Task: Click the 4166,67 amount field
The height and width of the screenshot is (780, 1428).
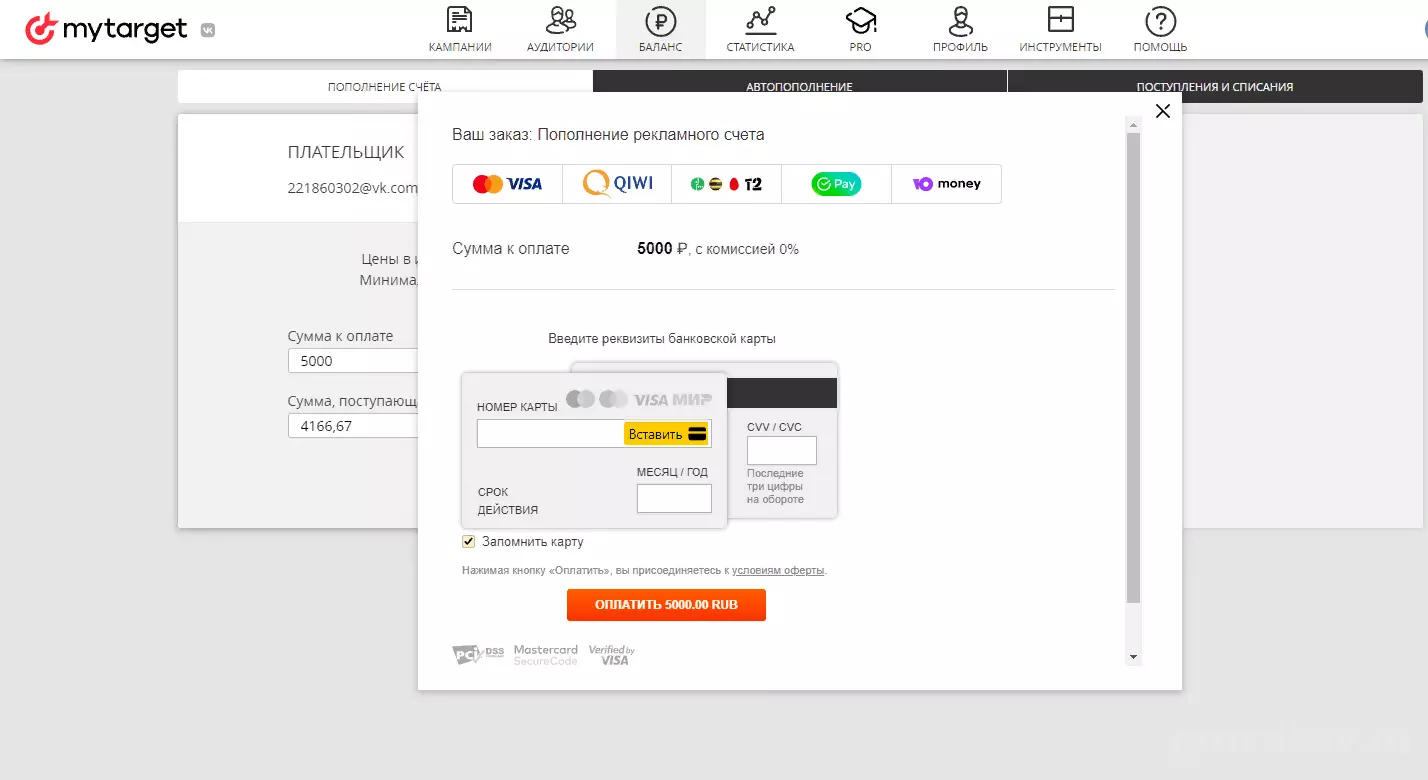Action: [352, 426]
